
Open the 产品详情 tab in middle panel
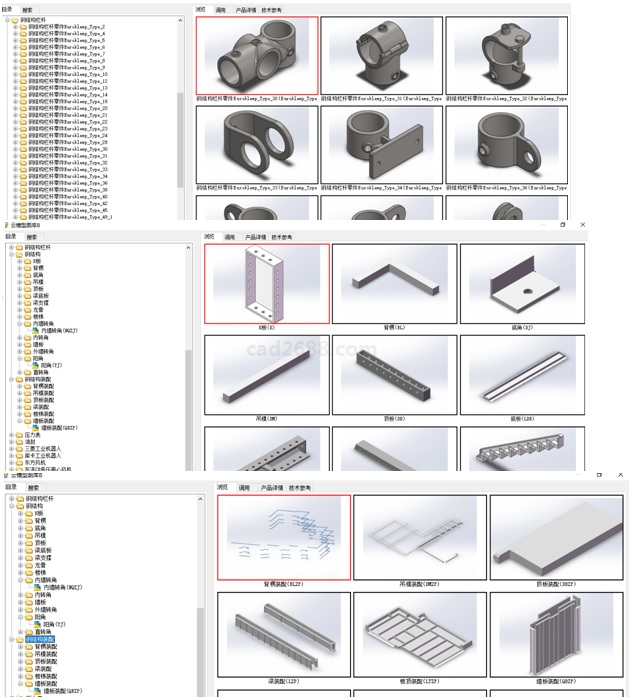pyautogui.click(x=257, y=238)
